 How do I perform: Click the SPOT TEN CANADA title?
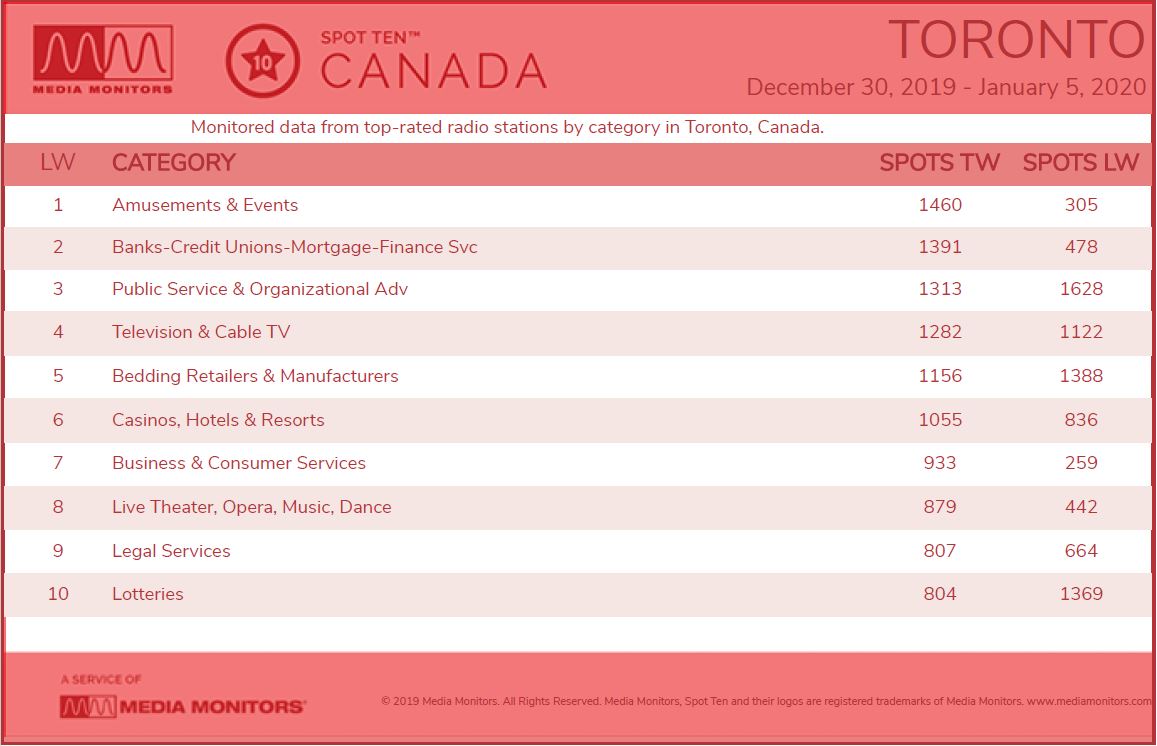coord(433,61)
